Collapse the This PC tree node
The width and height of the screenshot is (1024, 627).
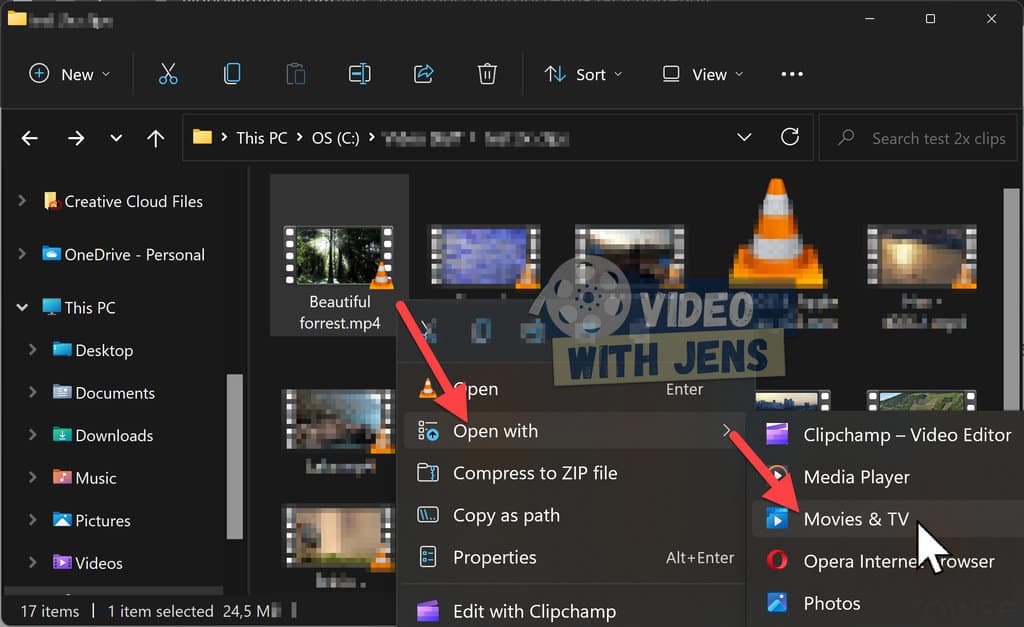[x=22, y=307]
